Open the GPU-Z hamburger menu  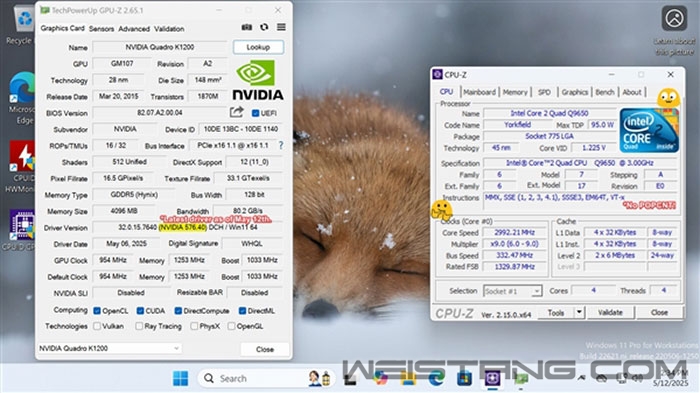coord(281,27)
